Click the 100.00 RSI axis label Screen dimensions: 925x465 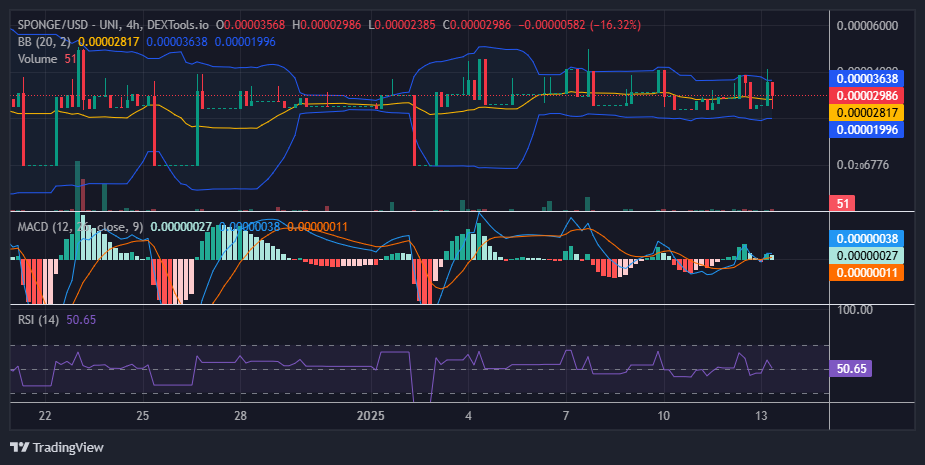(855, 310)
